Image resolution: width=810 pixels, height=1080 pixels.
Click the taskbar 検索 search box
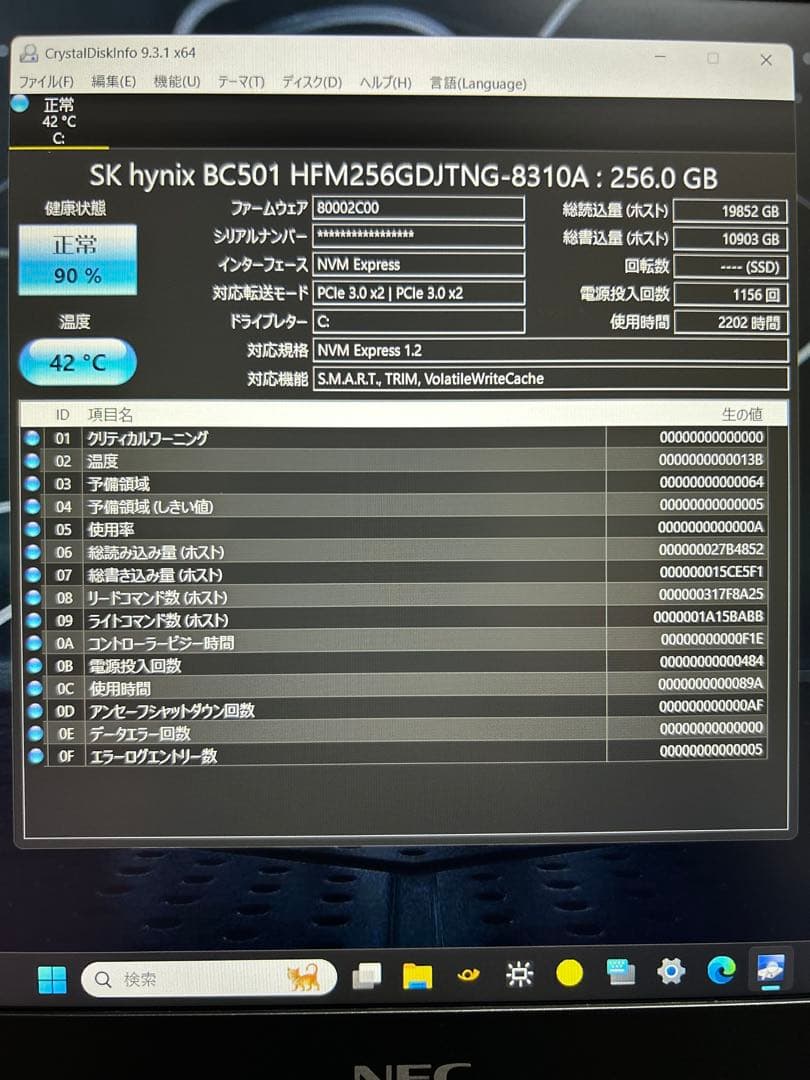tap(209, 979)
